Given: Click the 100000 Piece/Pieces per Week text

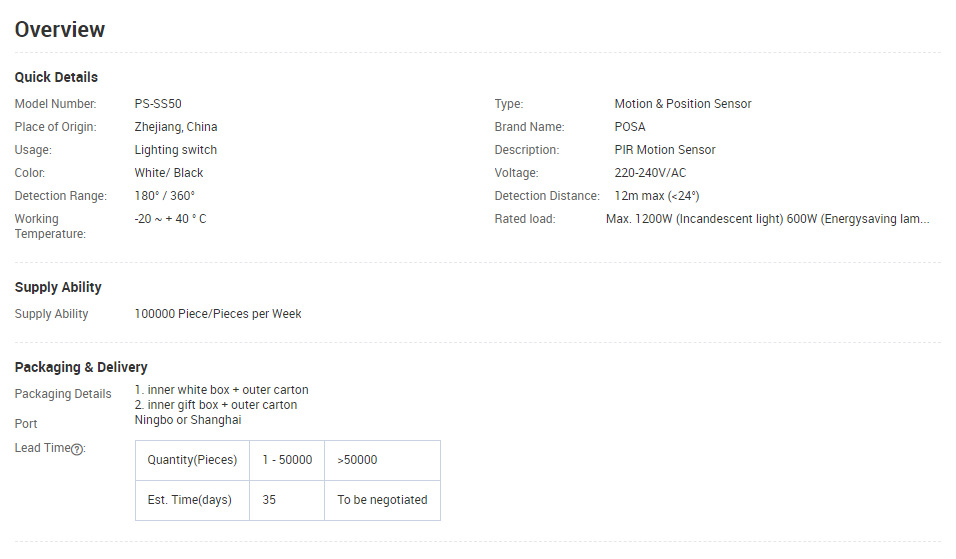Looking at the screenshot, I should pyautogui.click(x=218, y=314).
